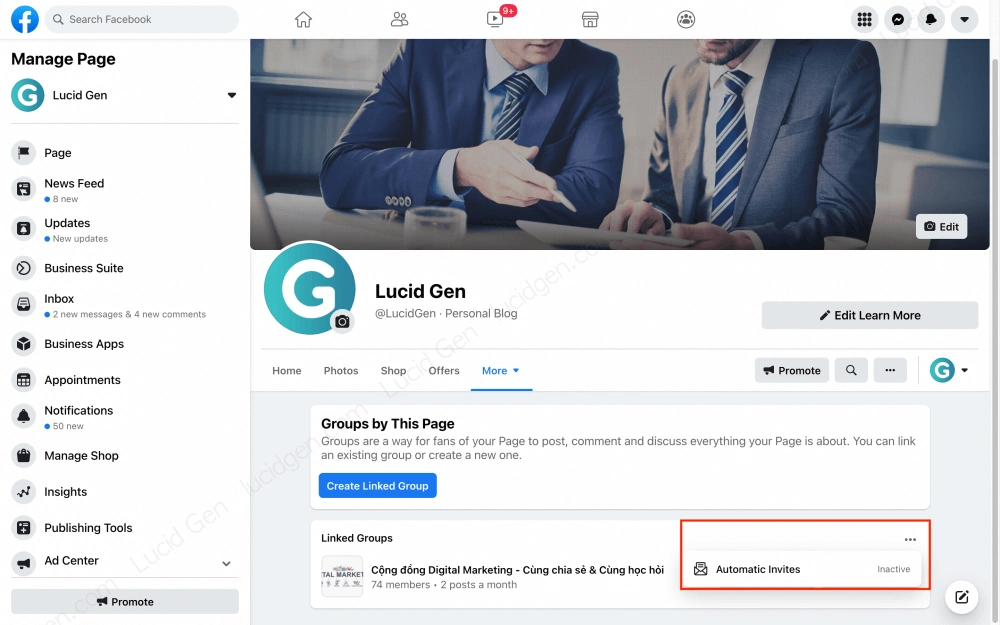Click the Search Facebook field
The image size is (1000, 625).
[142, 19]
